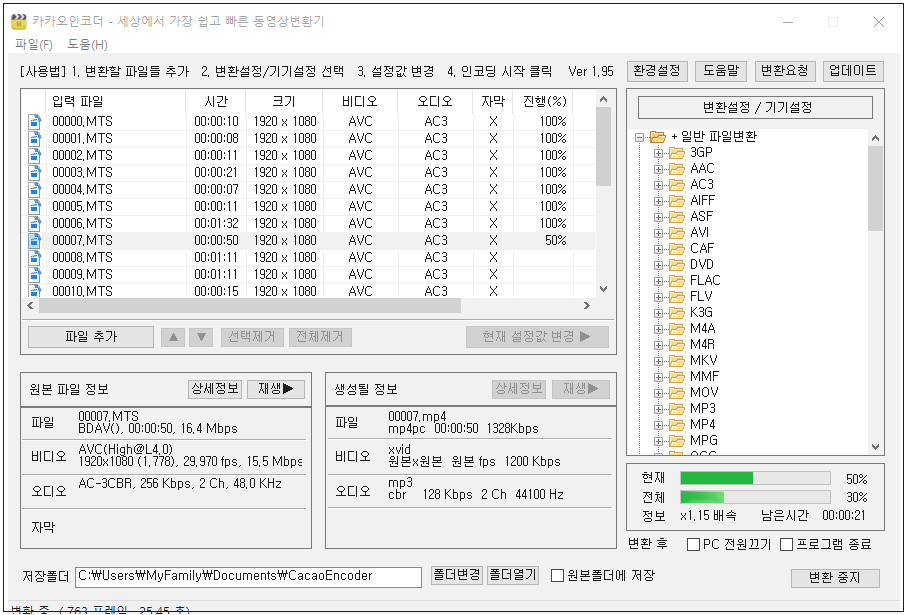This screenshot has height=615, width=907.
Task: Click the file icon next to 00002.MTS
Action: (35, 156)
